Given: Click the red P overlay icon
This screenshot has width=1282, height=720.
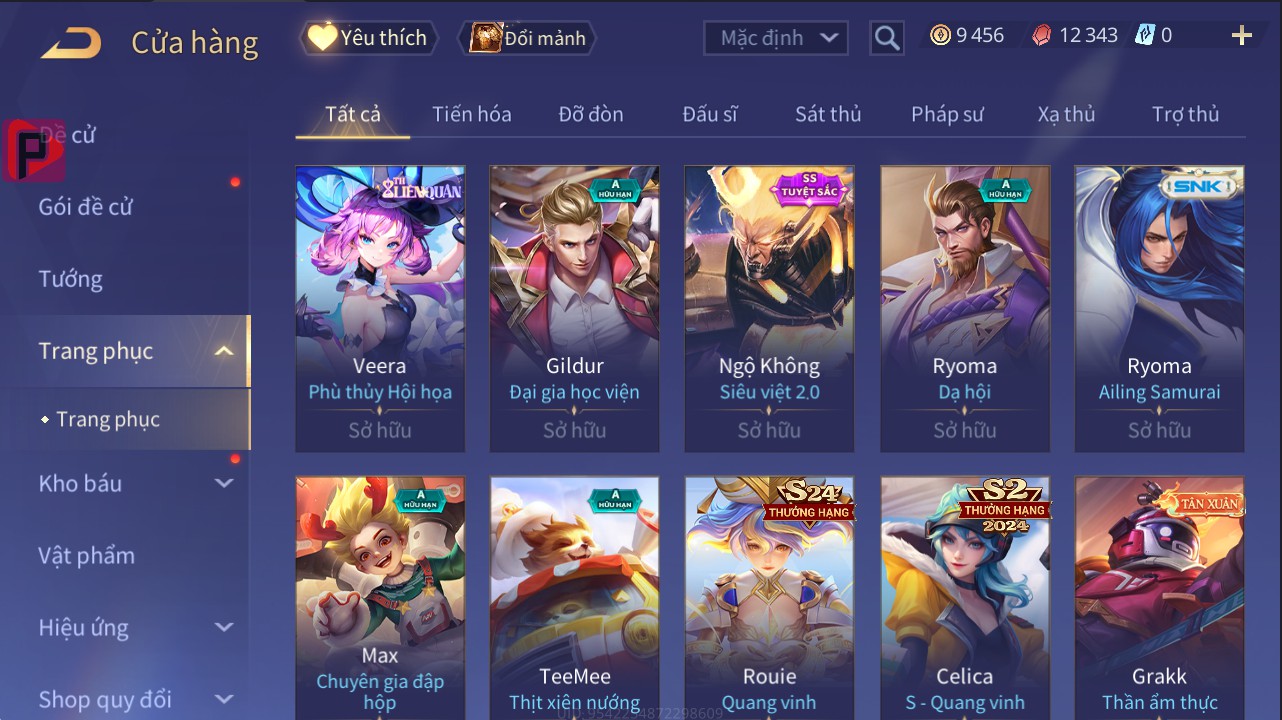Looking at the screenshot, I should pyautogui.click(x=33, y=151).
